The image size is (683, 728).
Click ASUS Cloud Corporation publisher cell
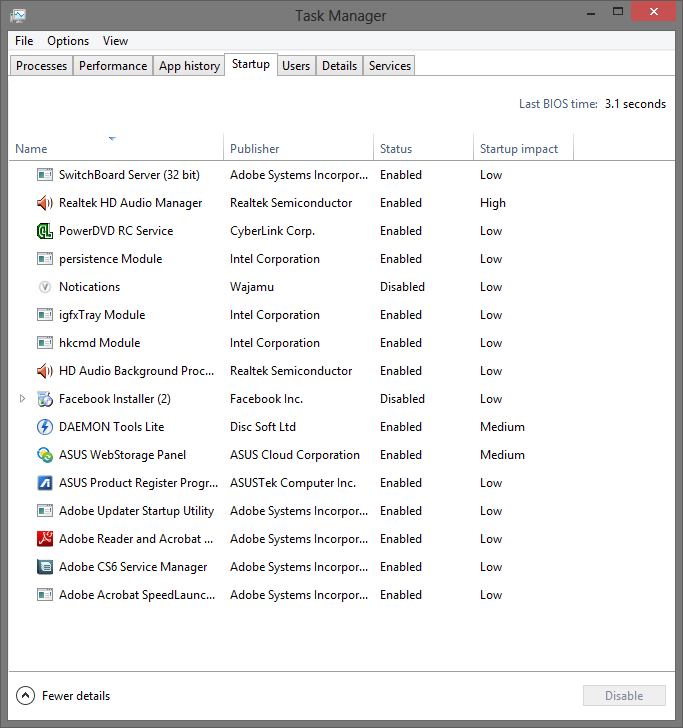point(295,455)
